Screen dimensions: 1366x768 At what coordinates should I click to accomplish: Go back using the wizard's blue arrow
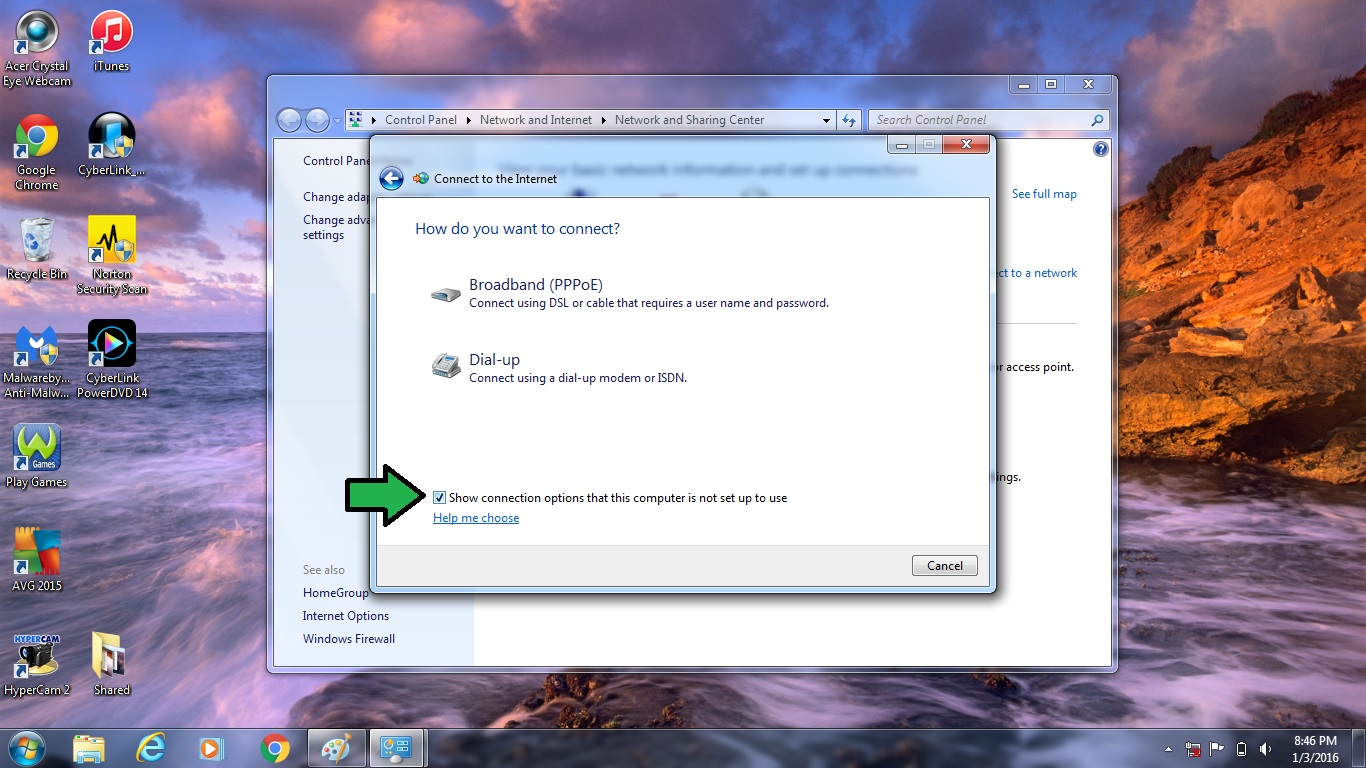[x=391, y=179]
